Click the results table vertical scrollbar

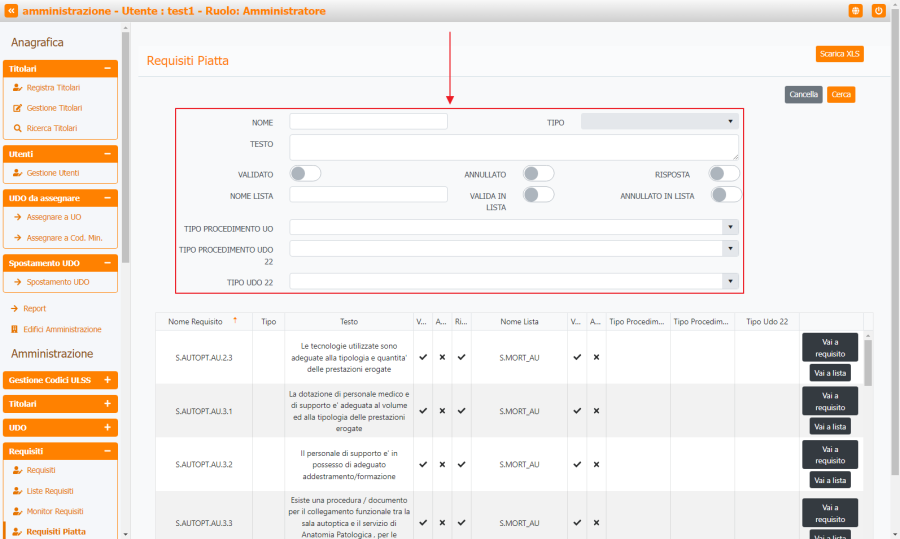868,362
